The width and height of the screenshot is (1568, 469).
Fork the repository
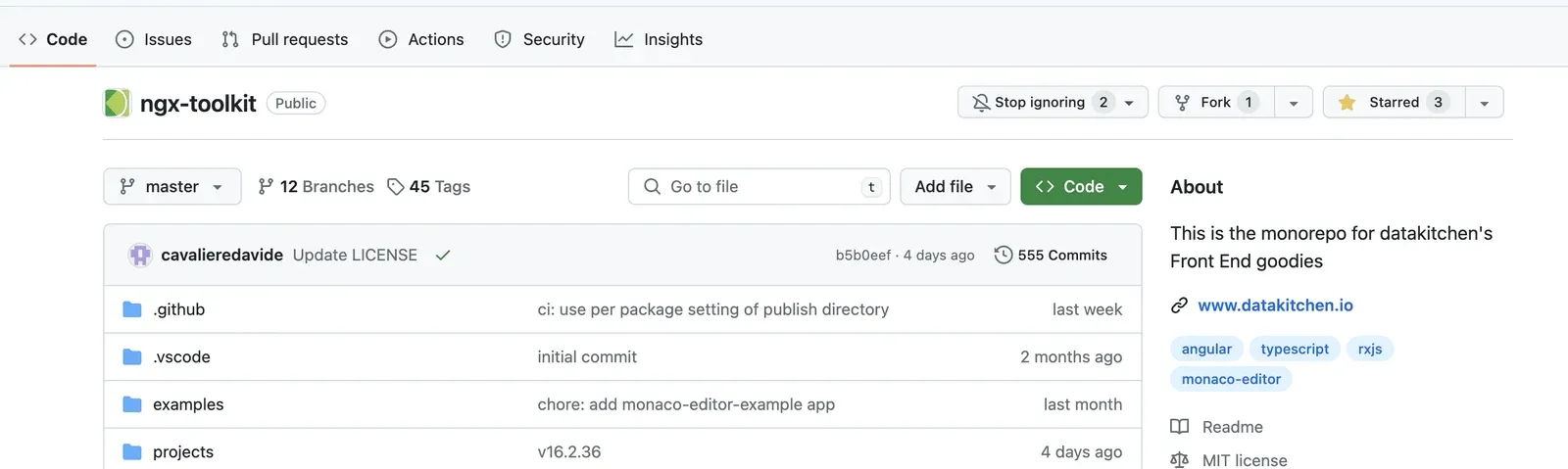[1216, 102]
